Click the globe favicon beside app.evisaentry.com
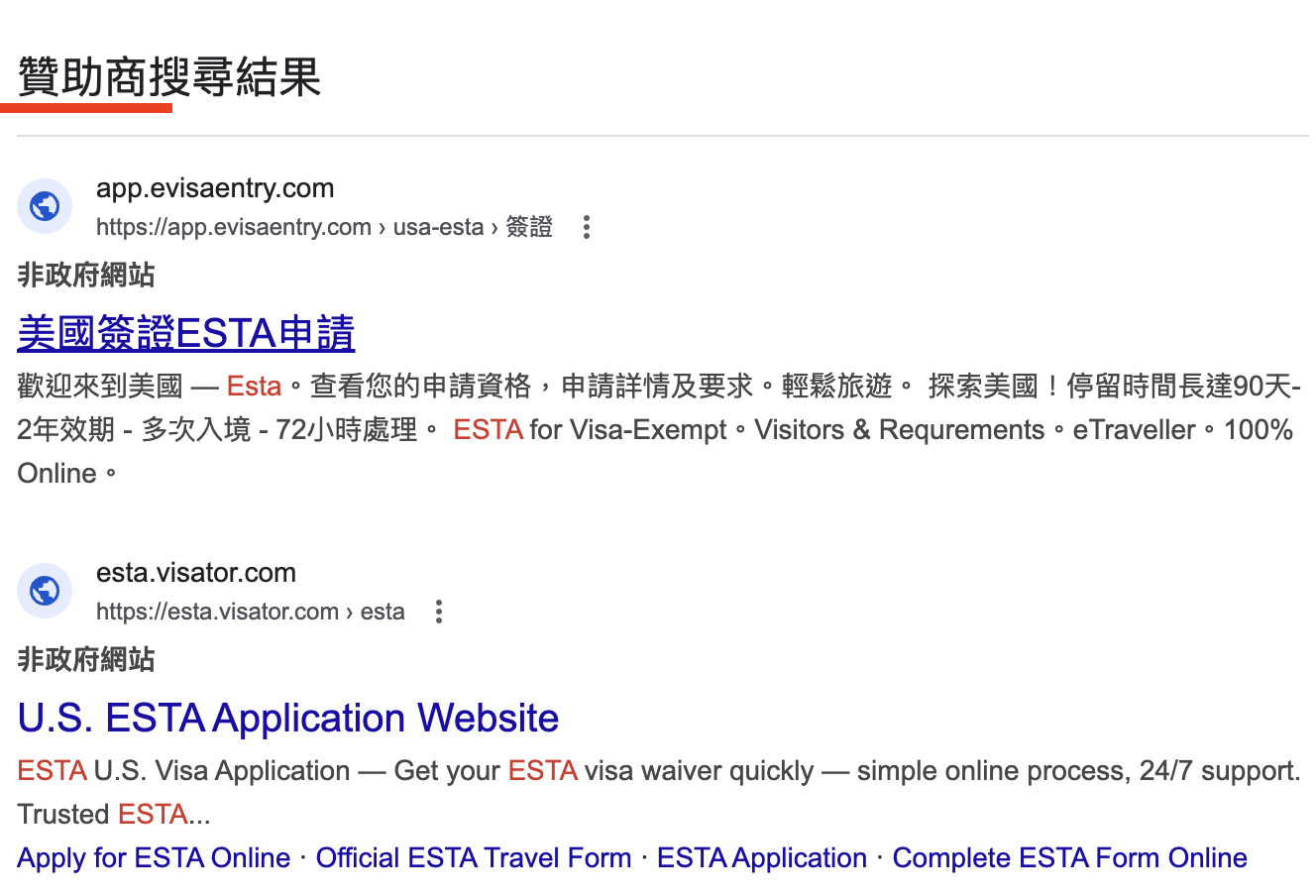Viewport: 1316px width, 896px height. pos(45,206)
